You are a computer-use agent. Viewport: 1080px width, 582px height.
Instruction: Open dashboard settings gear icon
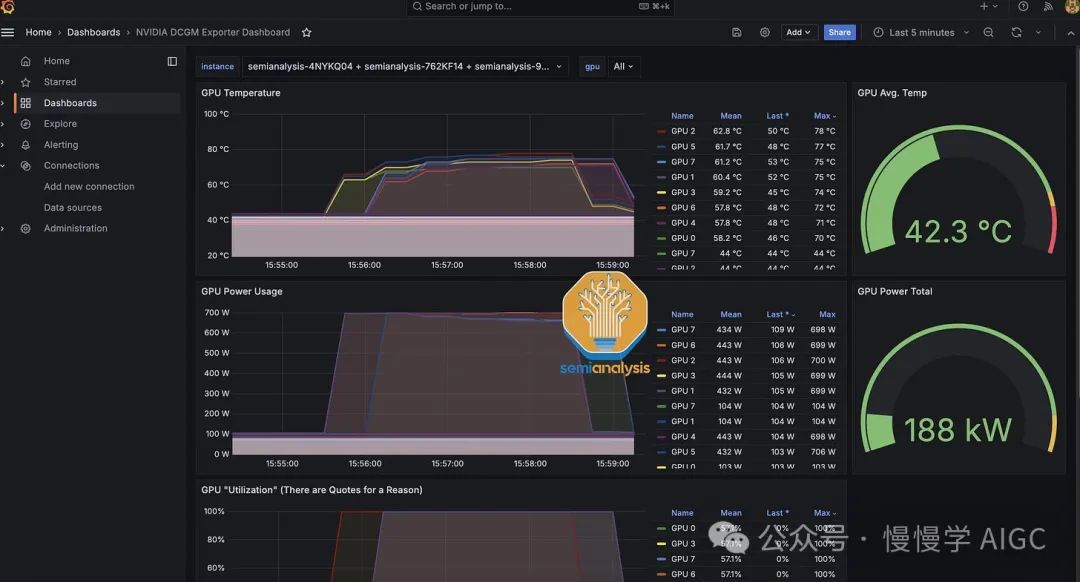pos(765,32)
